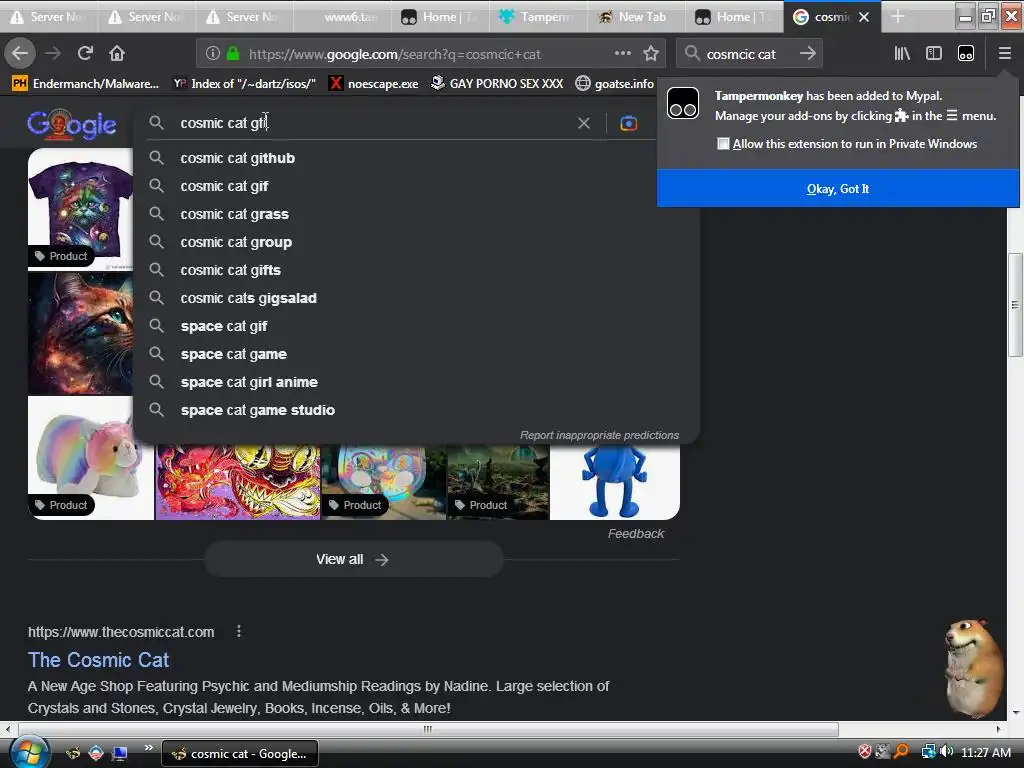Screen dimensions: 1024x768
Task: Choose the cosmic cat grass suggestion
Action: [416, 214]
